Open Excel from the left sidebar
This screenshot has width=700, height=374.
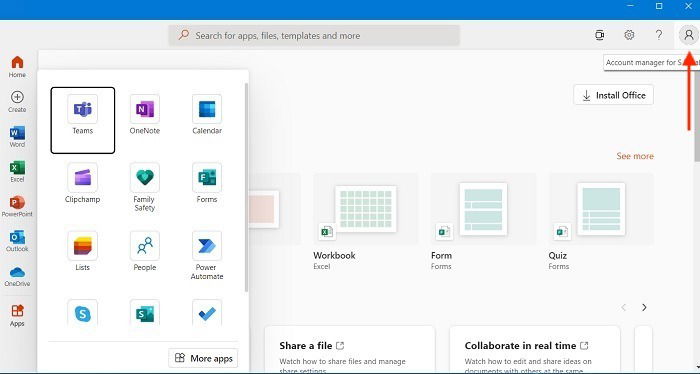coord(17,171)
